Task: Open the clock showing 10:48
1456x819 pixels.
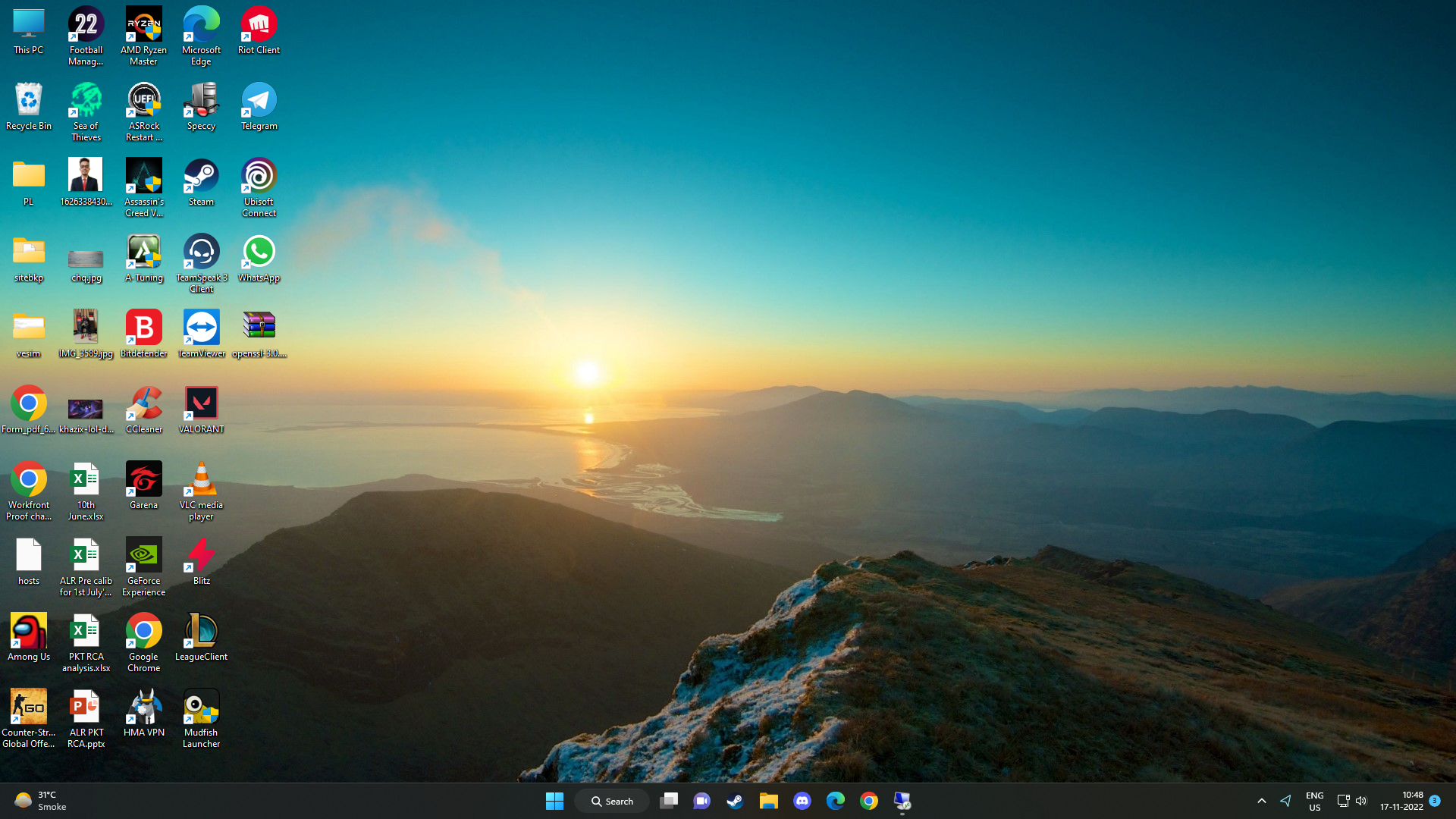Action: (x=1401, y=801)
